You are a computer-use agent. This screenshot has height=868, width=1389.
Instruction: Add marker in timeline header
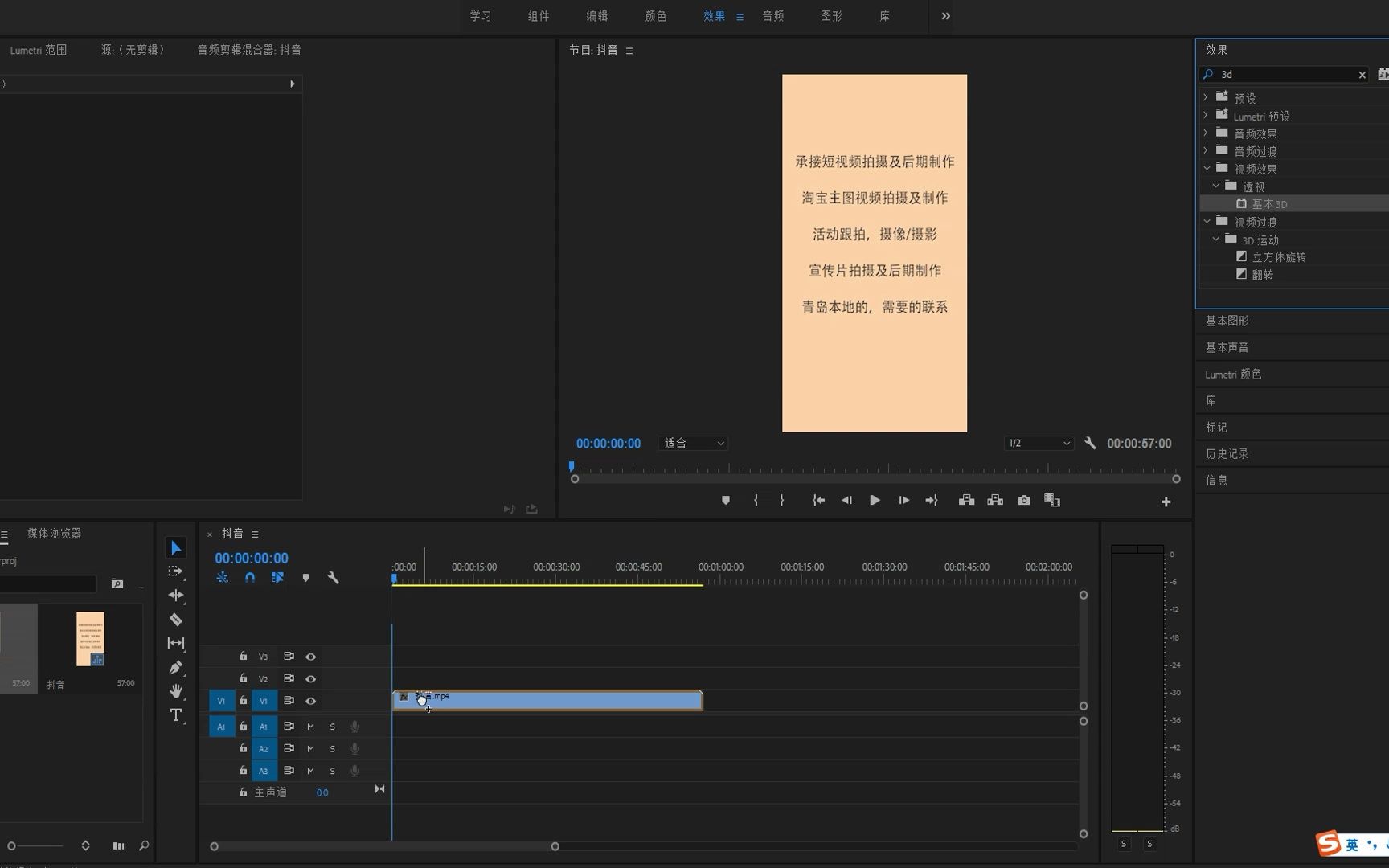305,578
